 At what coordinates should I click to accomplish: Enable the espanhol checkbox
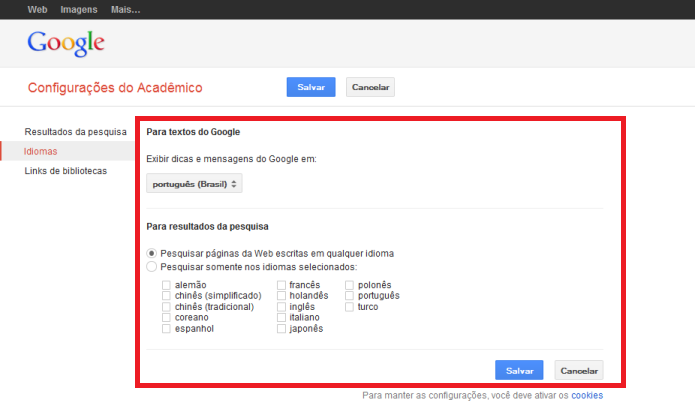166,329
